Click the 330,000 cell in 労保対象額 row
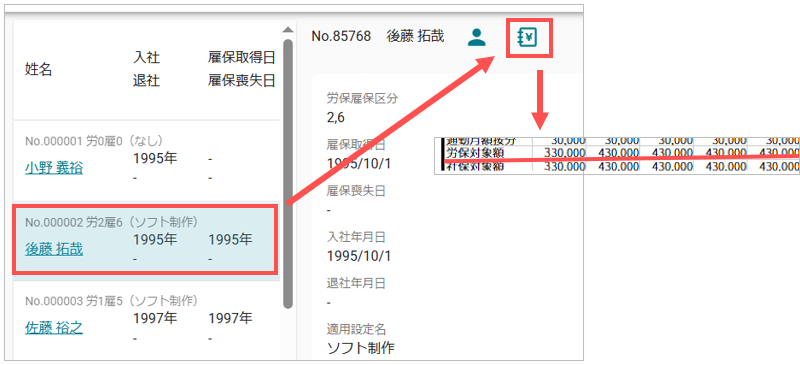Viewport: 800px width, 365px height. tap(564, 153)
